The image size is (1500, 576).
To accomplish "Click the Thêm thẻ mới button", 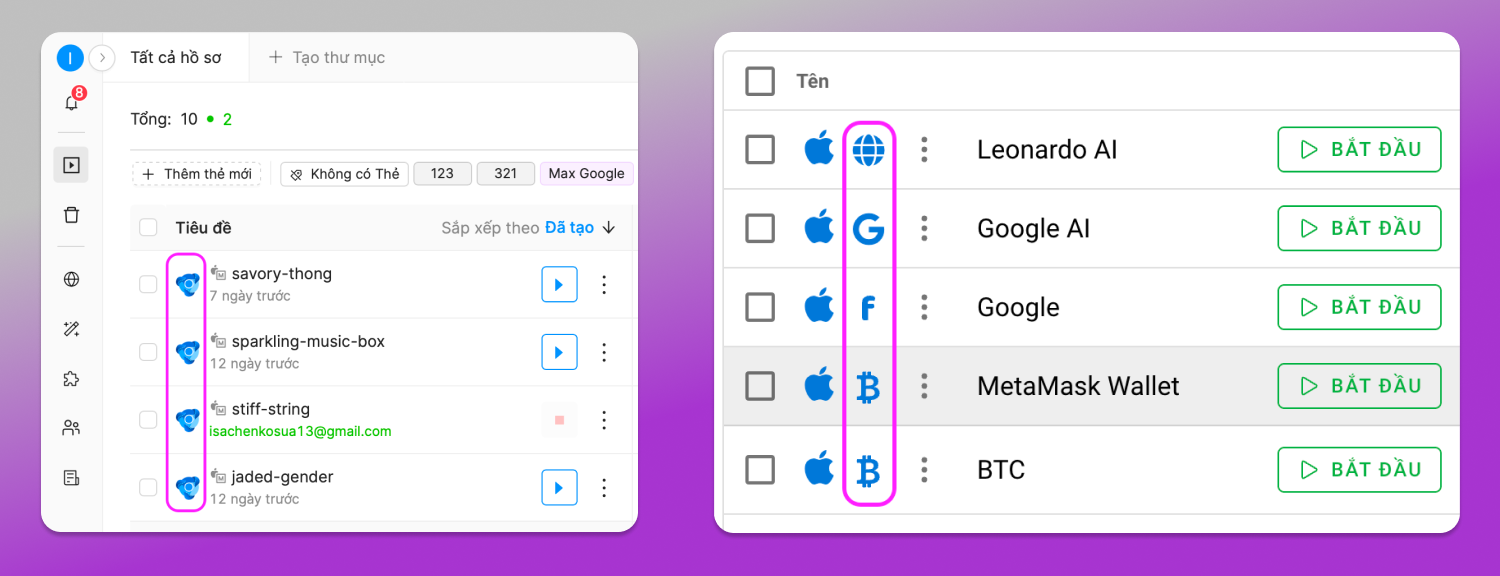I will pos(196,174).
